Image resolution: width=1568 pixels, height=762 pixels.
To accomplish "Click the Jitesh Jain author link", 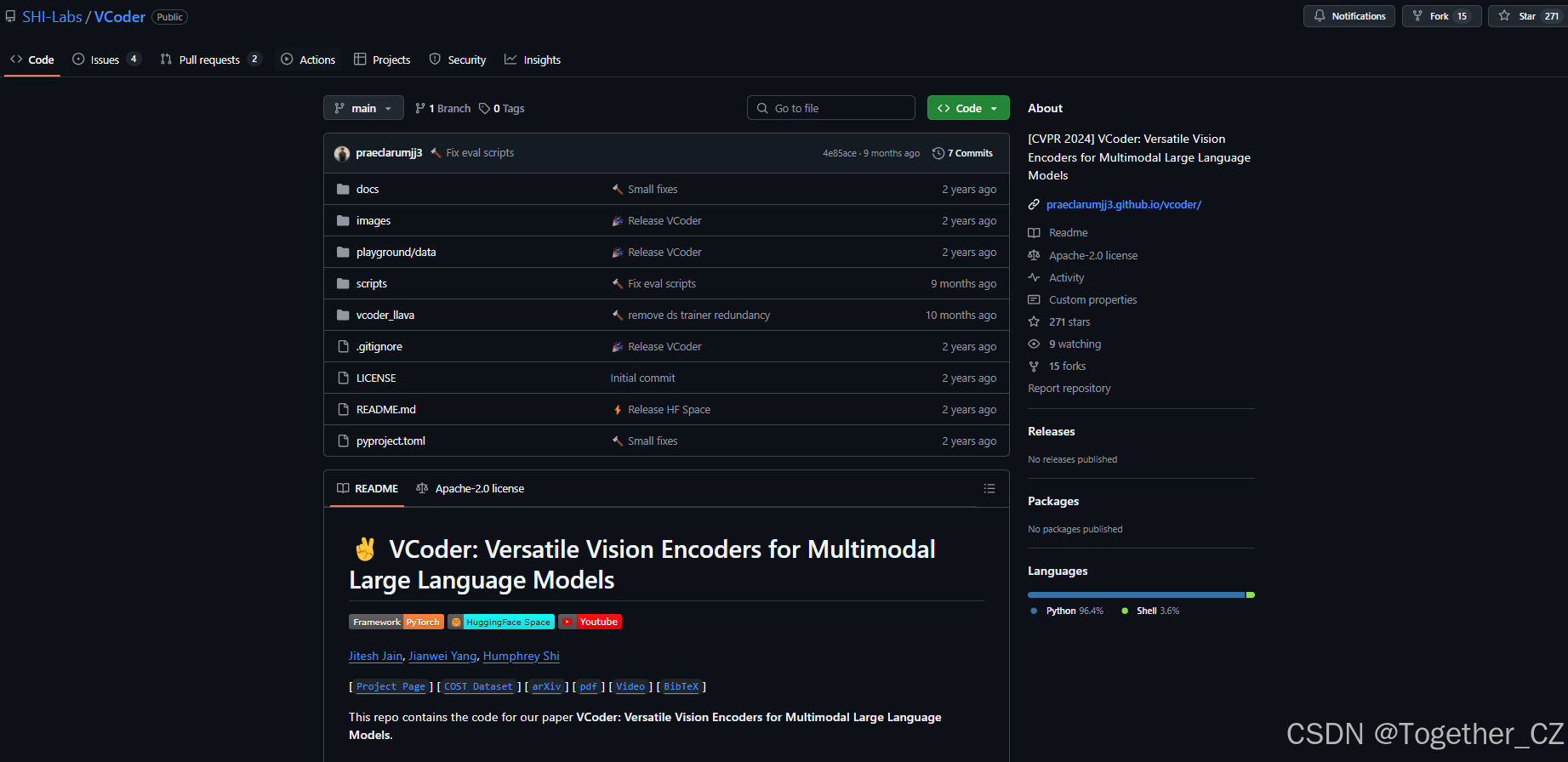I will coord(375,656).
